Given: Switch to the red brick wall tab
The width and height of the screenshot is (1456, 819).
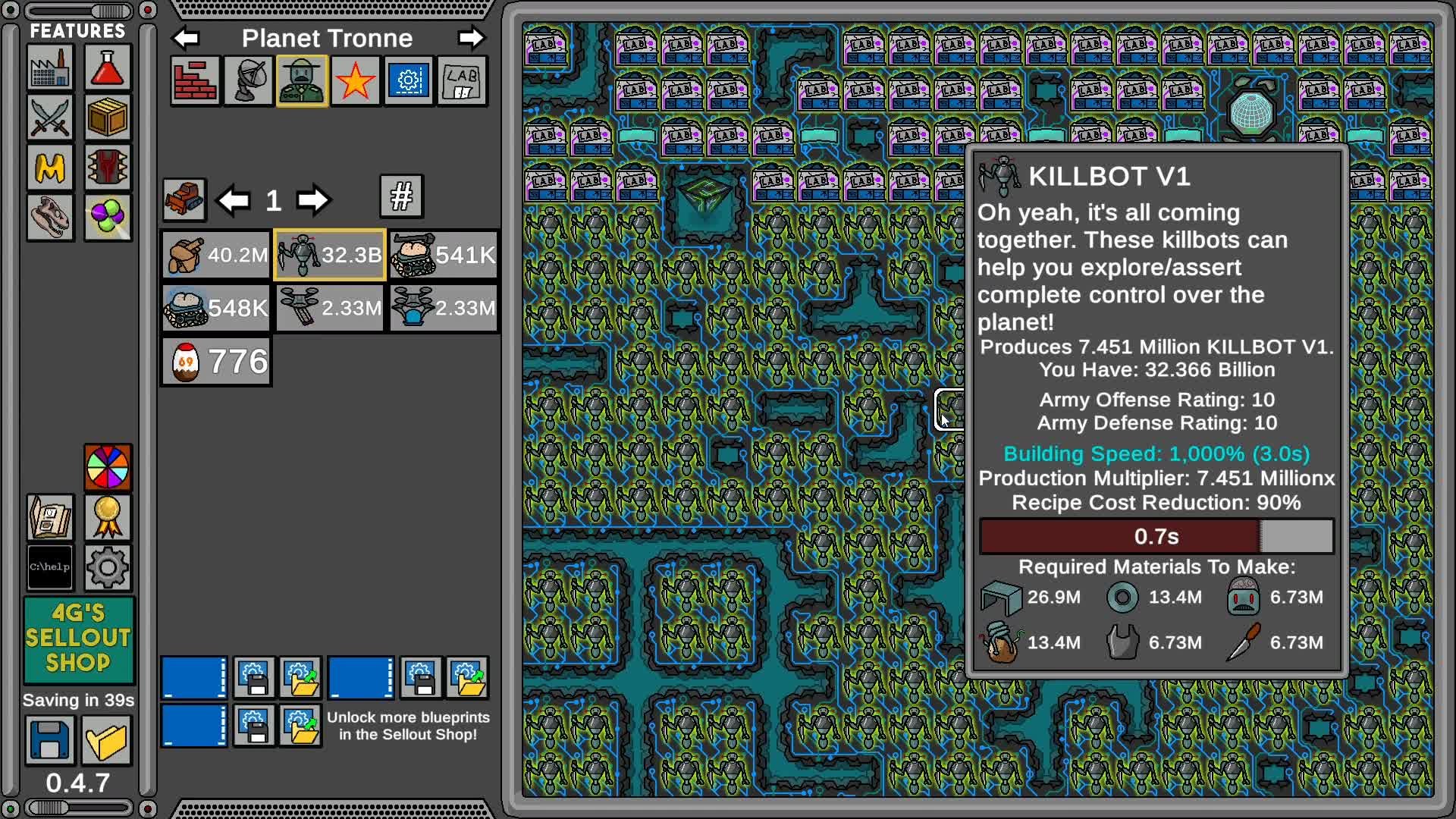Looking at the screenshot, I should click(x=195, y=80).
